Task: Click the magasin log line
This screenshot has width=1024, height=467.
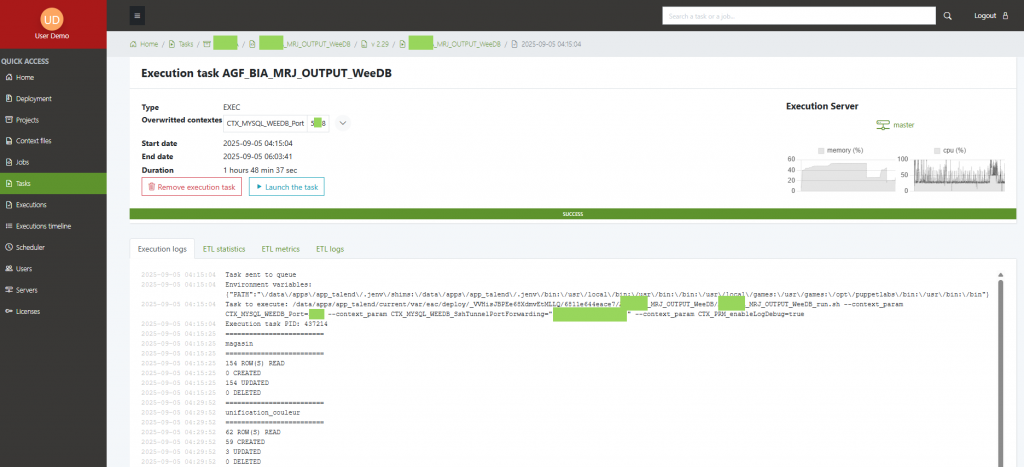Action: point(239,344)
